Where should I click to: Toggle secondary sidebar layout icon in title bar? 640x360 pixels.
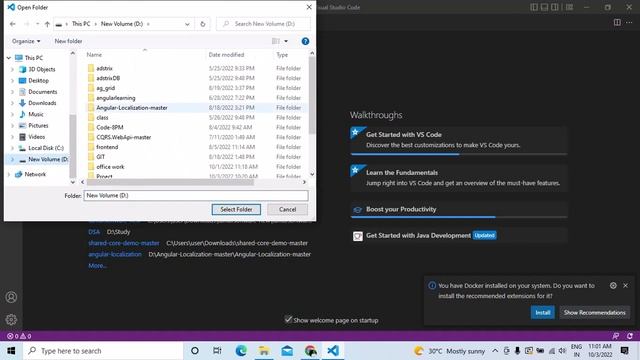tap(555, 7)
